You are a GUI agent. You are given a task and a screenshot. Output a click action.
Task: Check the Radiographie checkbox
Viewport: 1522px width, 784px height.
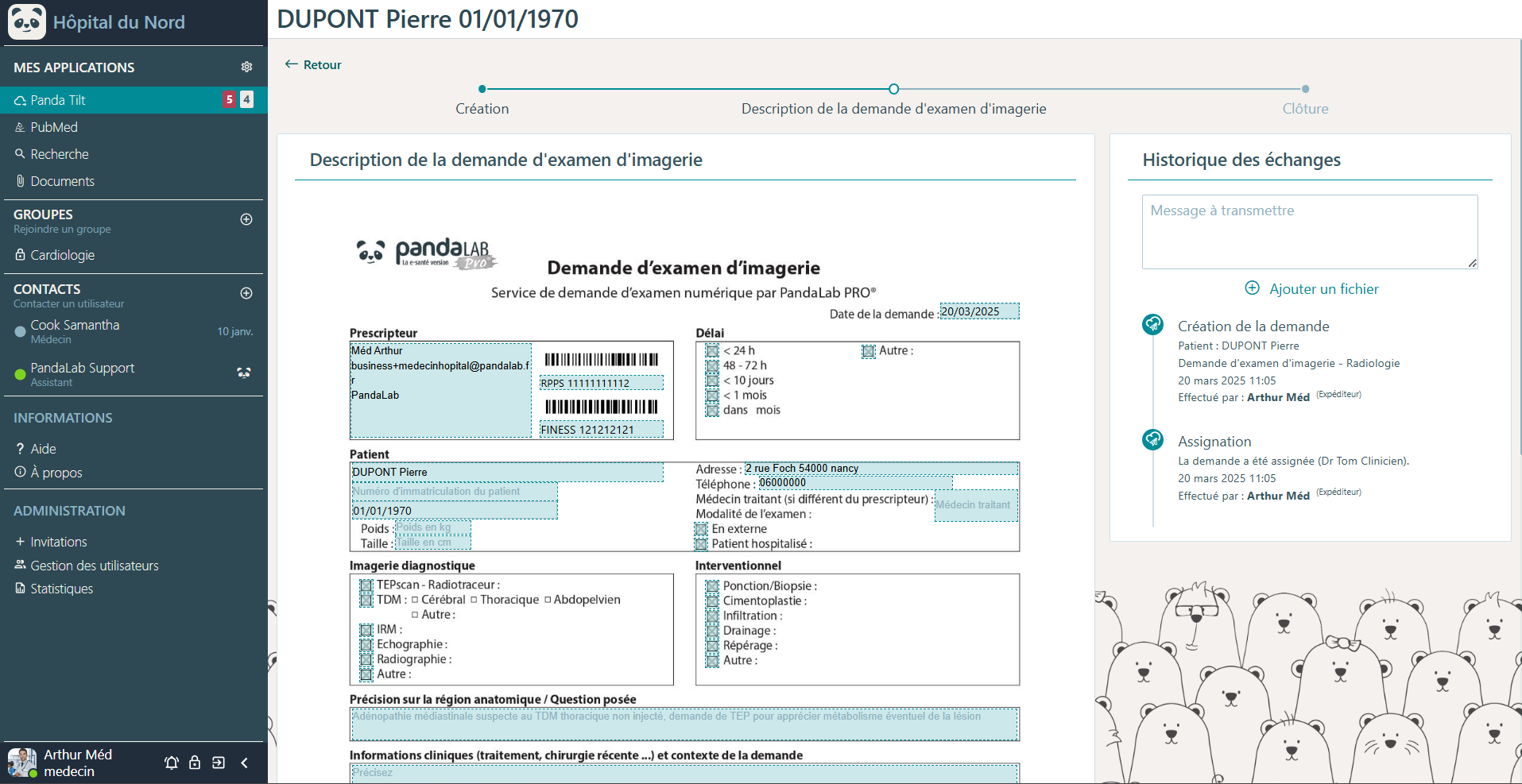pos(366,660)
